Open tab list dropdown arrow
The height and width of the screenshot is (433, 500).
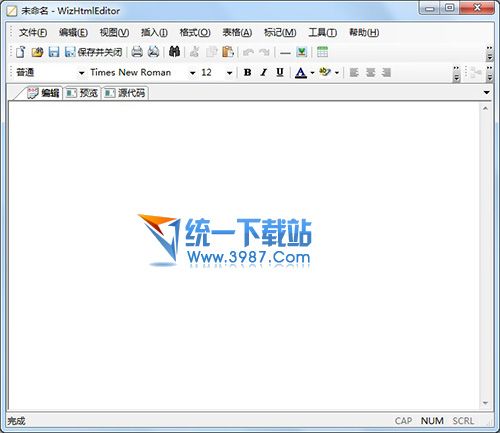[x=487, y=92]
